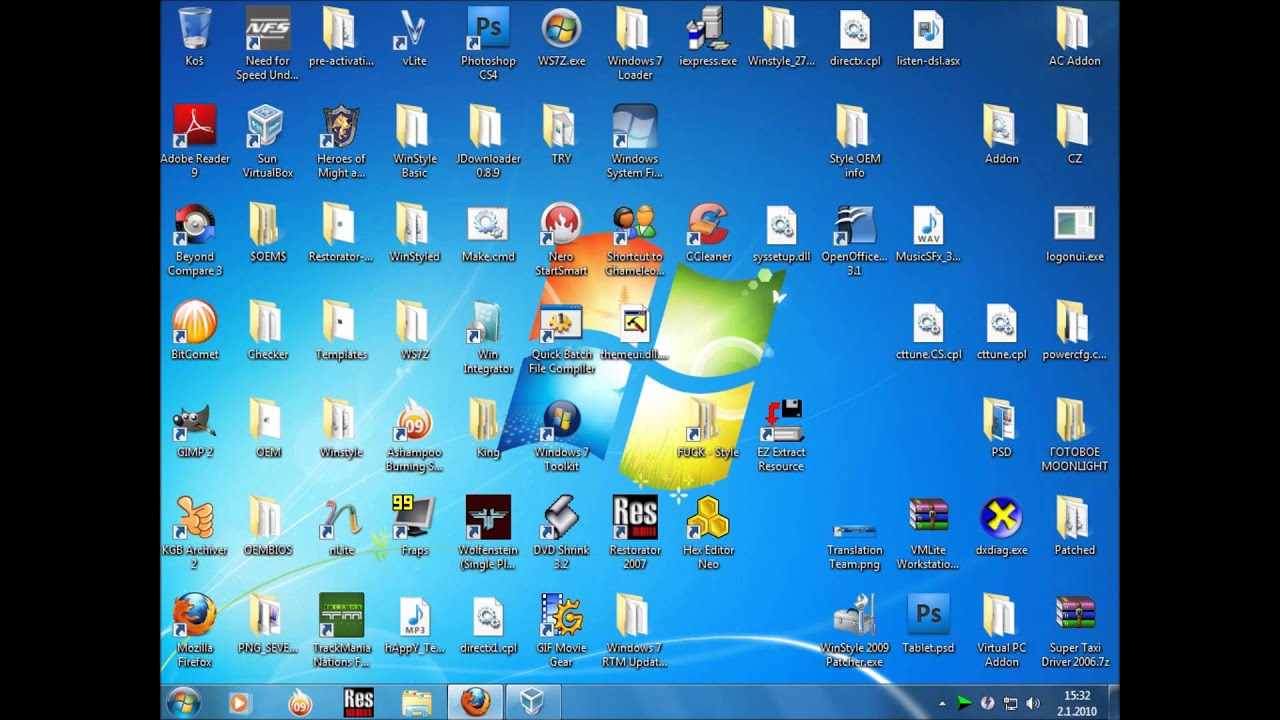
Task: Switch to Restorator in the taskbar
Action: coord(359,703)
